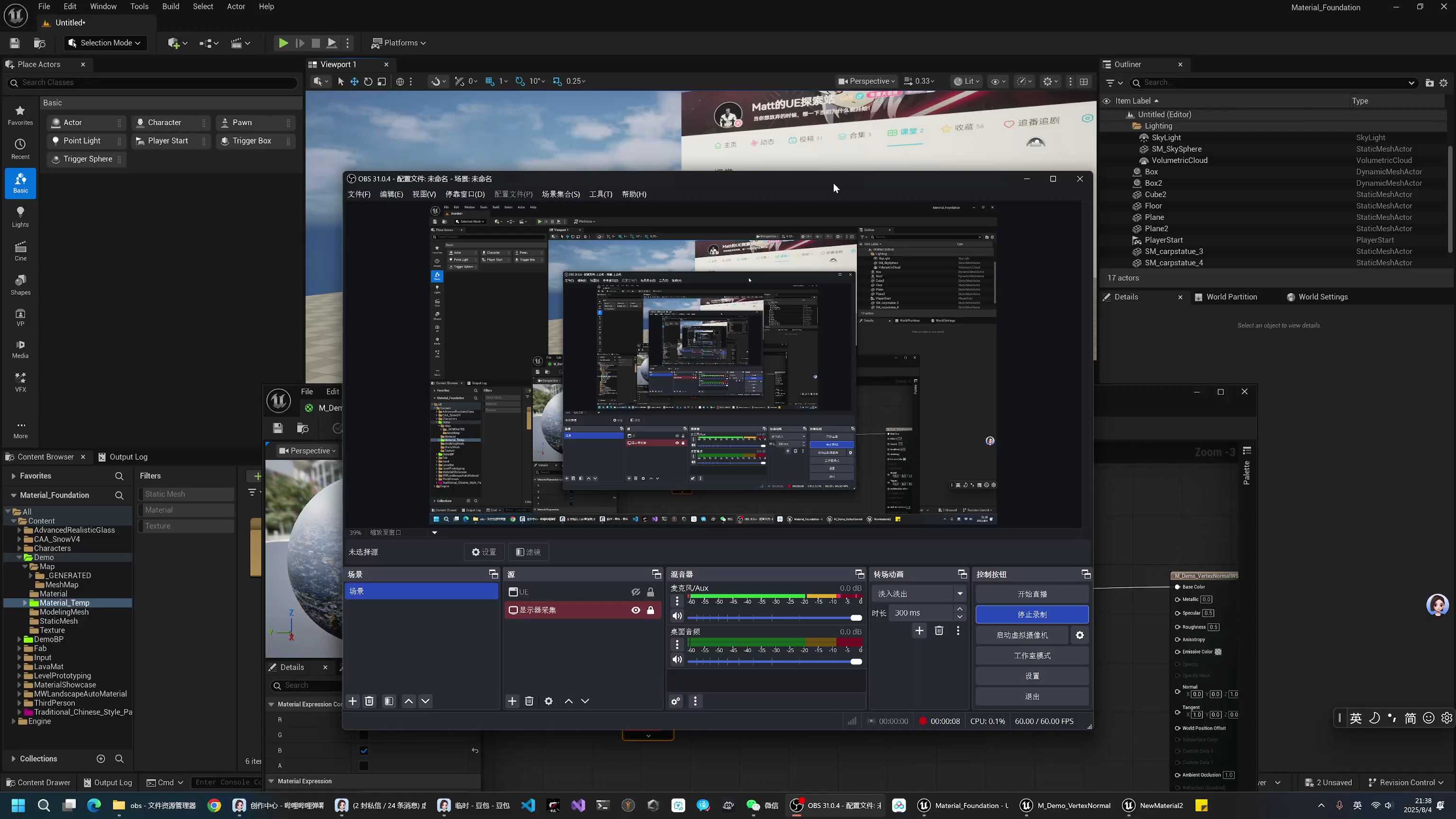Screen dimensions: 1456x819
Task: Open Outliner settings gear icon
Action: [x=1444, y=82]
